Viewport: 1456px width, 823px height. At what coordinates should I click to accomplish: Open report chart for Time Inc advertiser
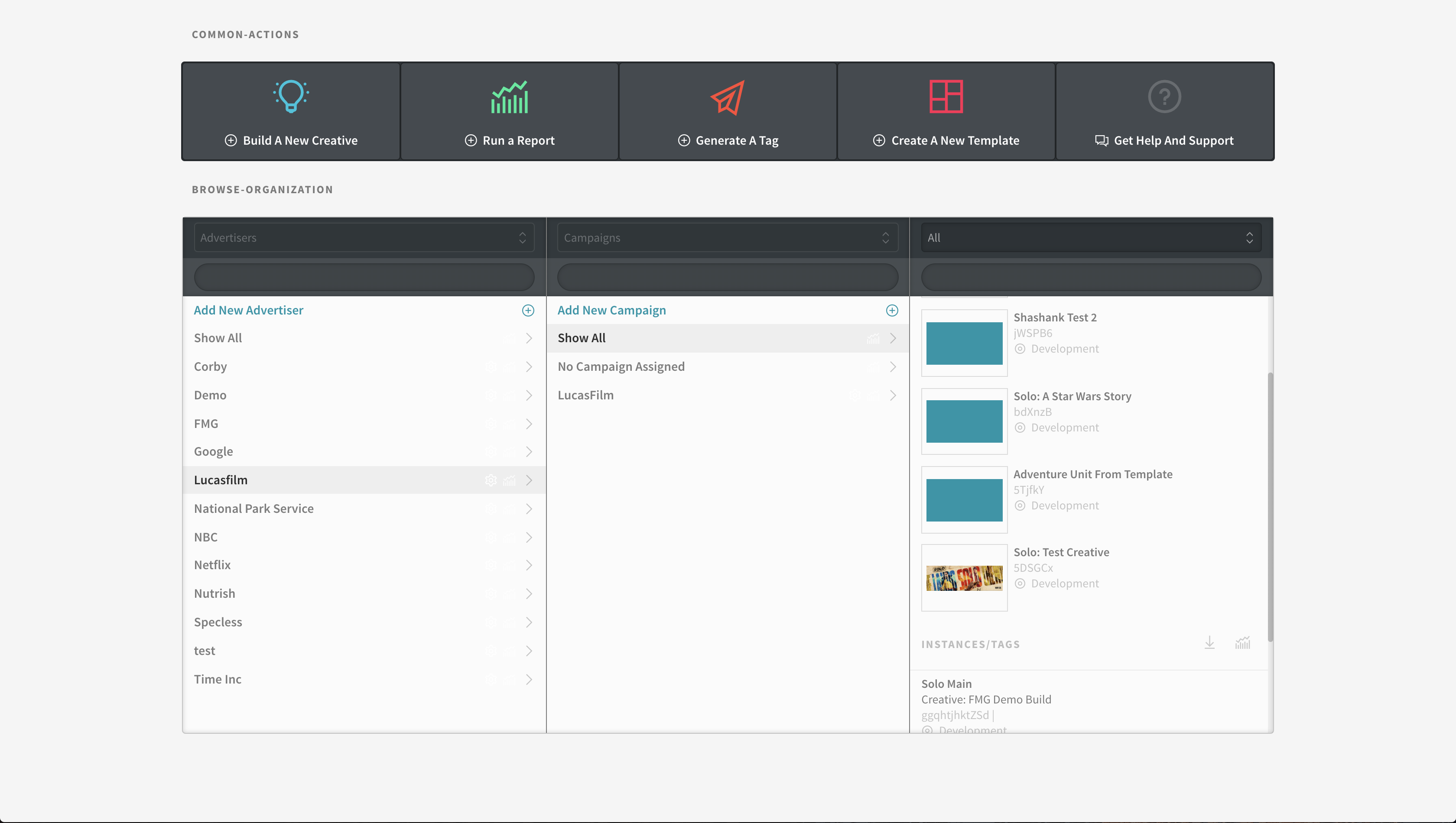click(x=510, y=680)
